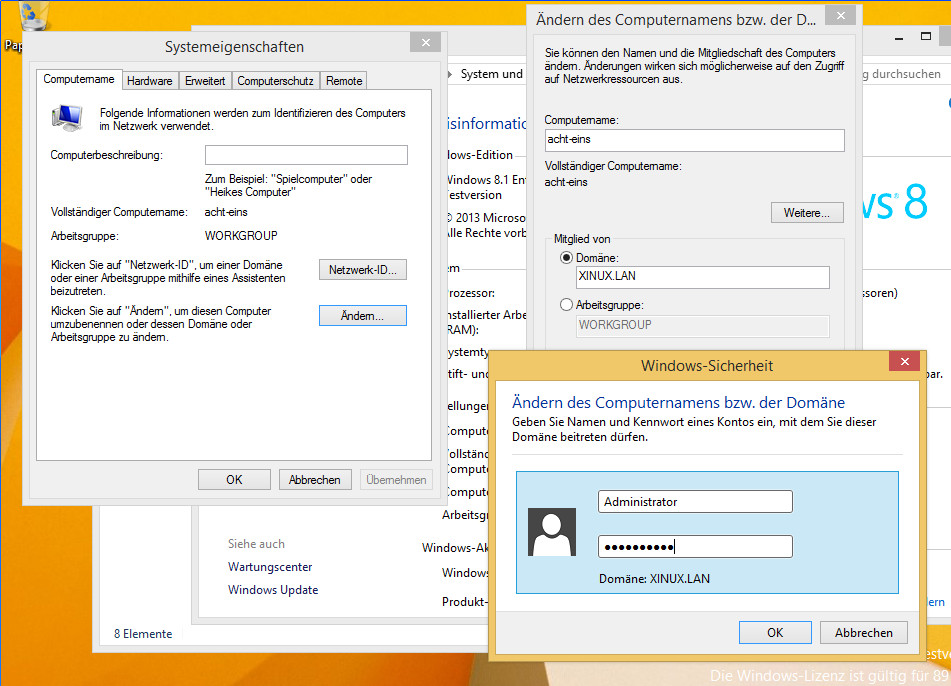This screenshot has width=951, height=686.
Task: Click the password field in the security dialog
Action: (694, 546)
